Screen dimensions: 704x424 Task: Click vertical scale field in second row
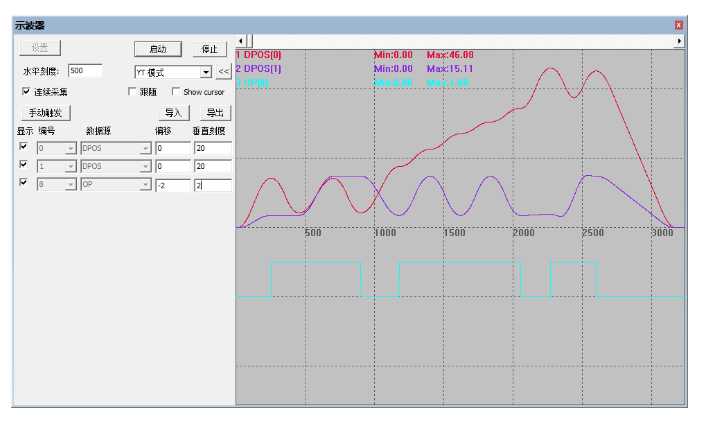click(x=213, y=166)
